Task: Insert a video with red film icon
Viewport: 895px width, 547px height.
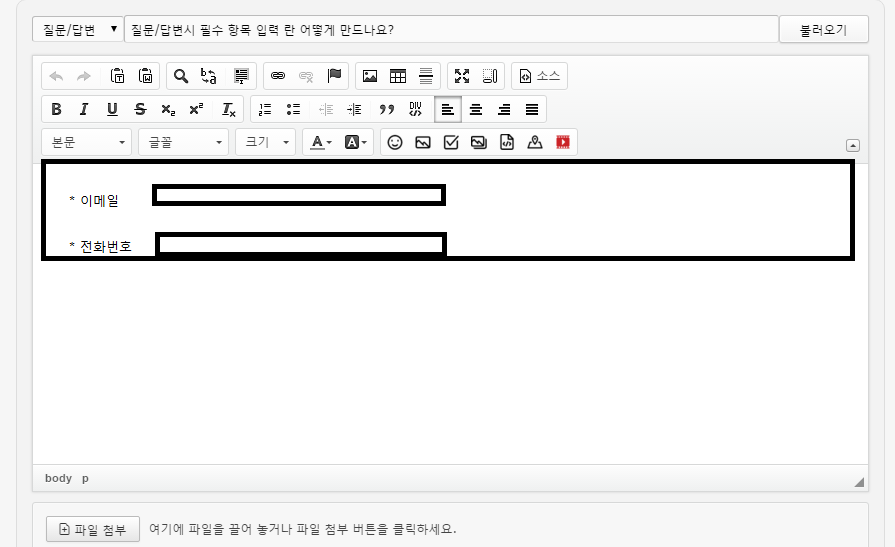Action: point(563,142)
